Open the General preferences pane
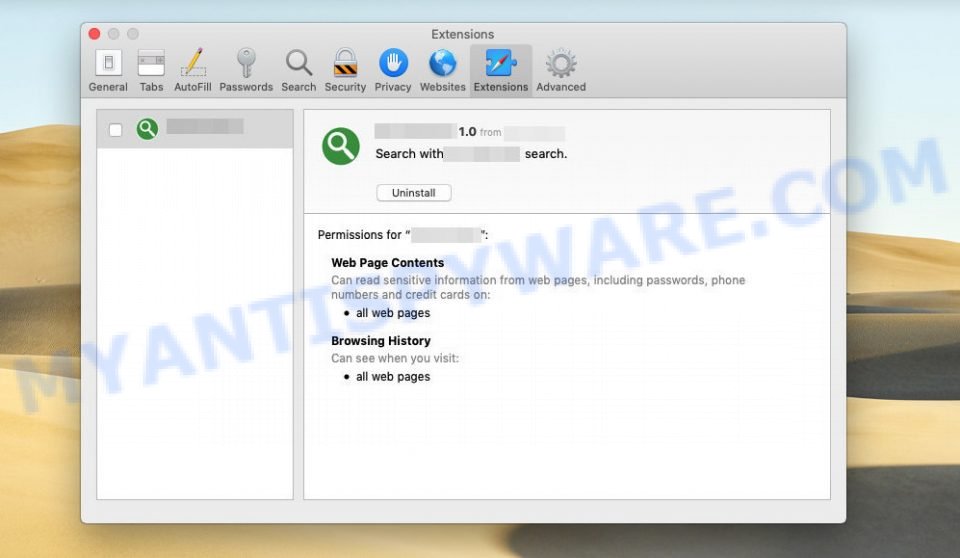Image resolution: width=960 pixels, height=558 pixels. click(x=108, y=70)
